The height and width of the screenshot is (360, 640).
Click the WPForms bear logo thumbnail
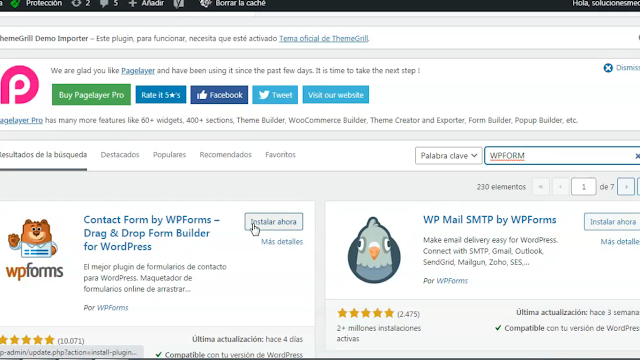(34, 249)
